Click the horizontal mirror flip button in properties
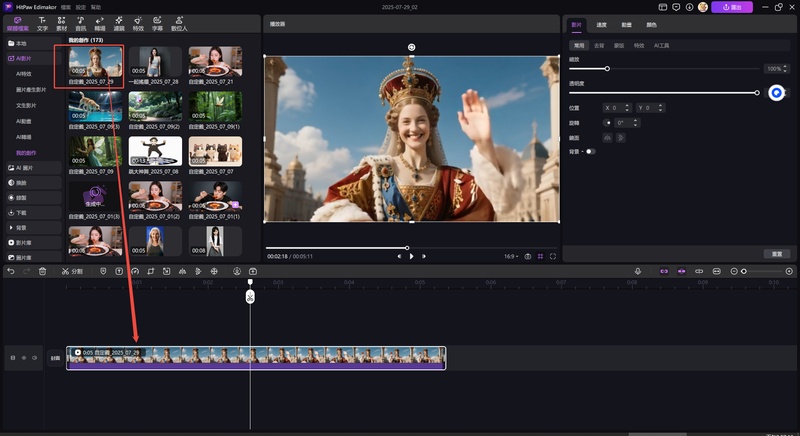The height and width of the screenshot is (436, 800). (x=607, y=138)
